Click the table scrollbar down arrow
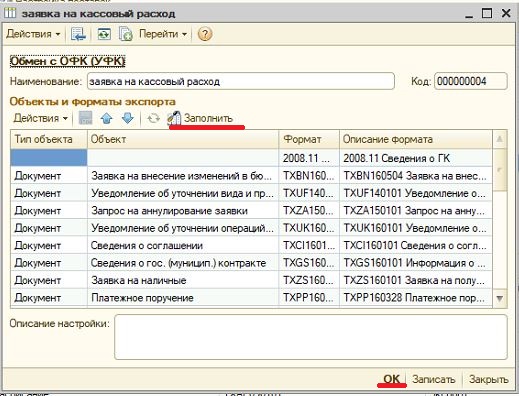The height and width of the screenshot is (396, 519). tap(500, 298)
